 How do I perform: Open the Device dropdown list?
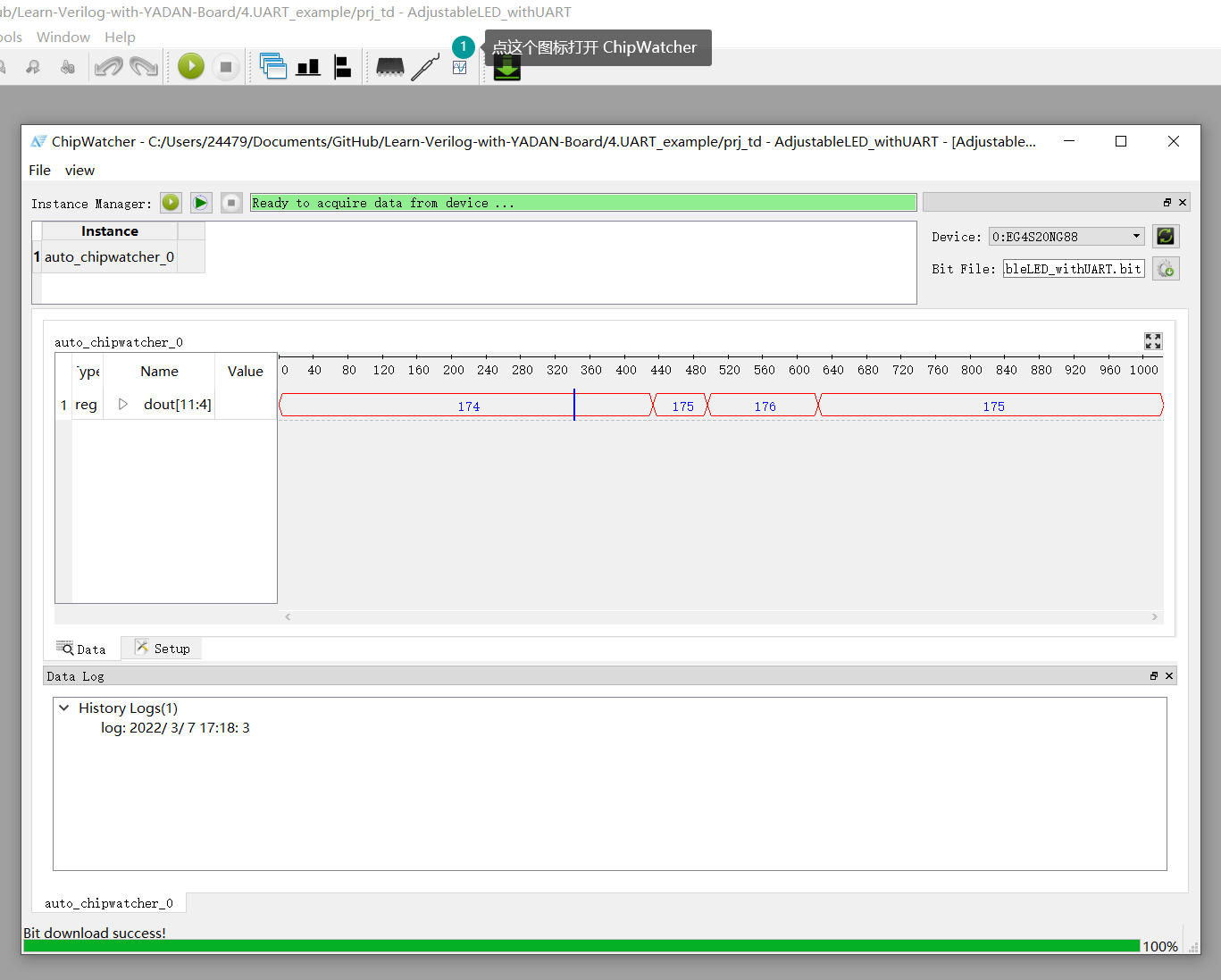1136,237
